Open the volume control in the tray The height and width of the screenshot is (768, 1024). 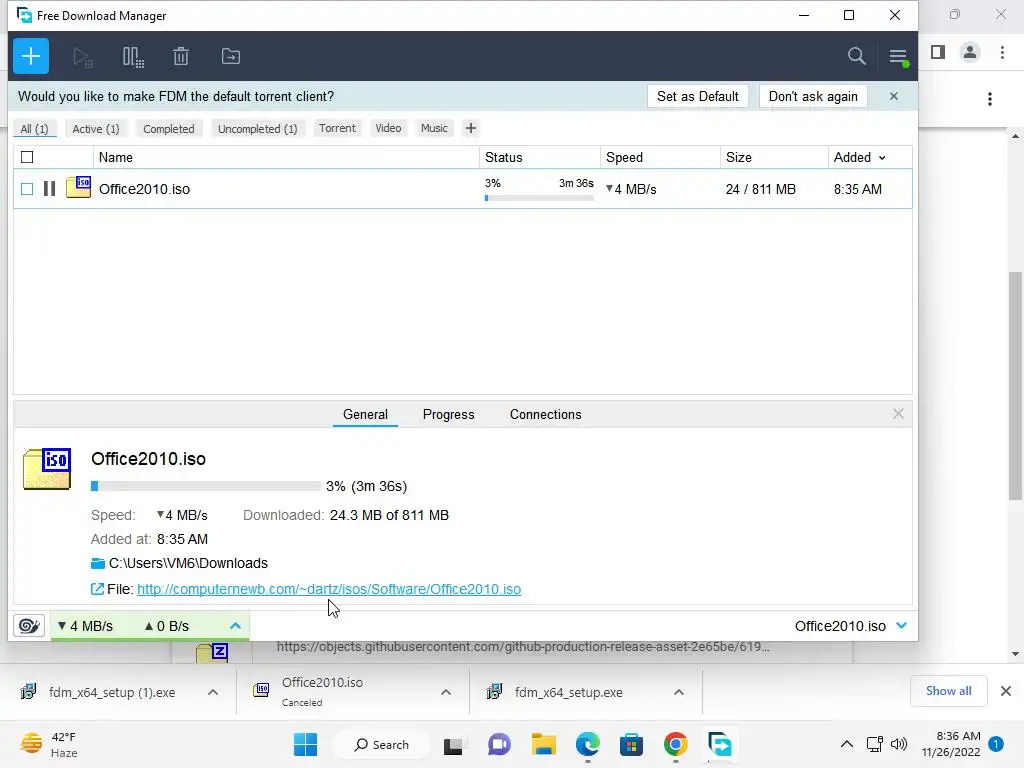click(899, 744)
